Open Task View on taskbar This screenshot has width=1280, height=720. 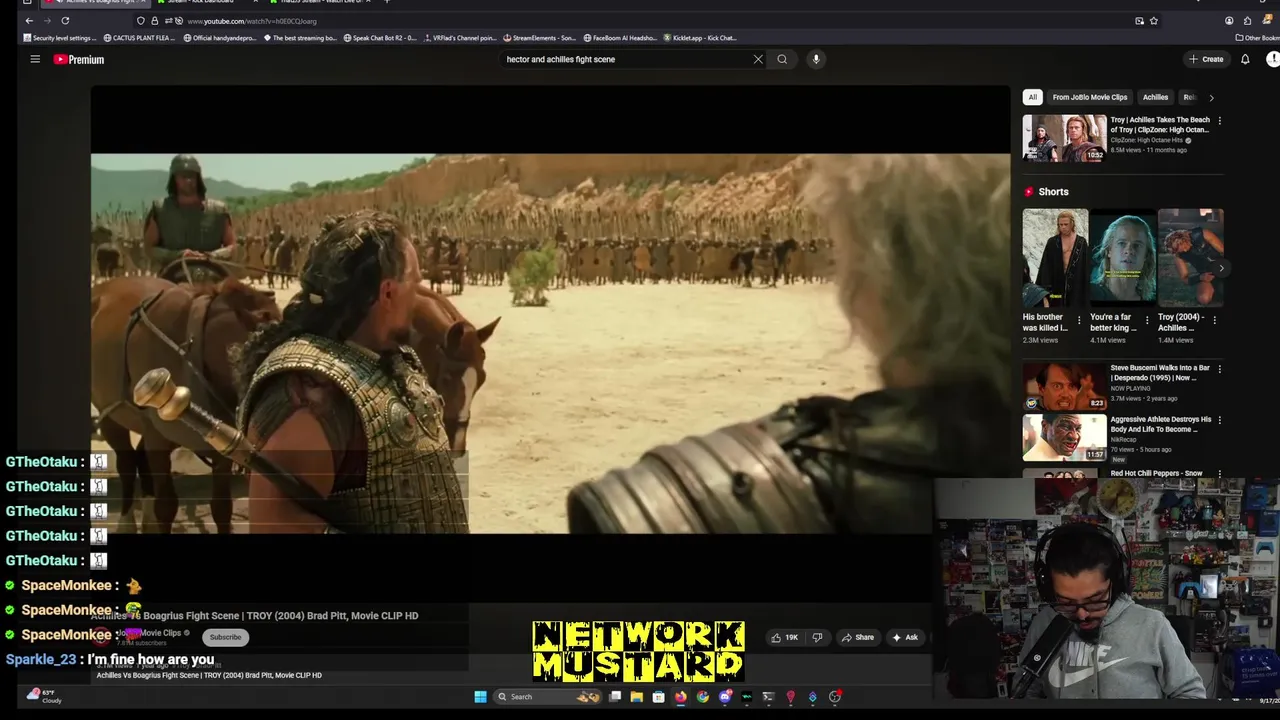click(x=615, y=697)
